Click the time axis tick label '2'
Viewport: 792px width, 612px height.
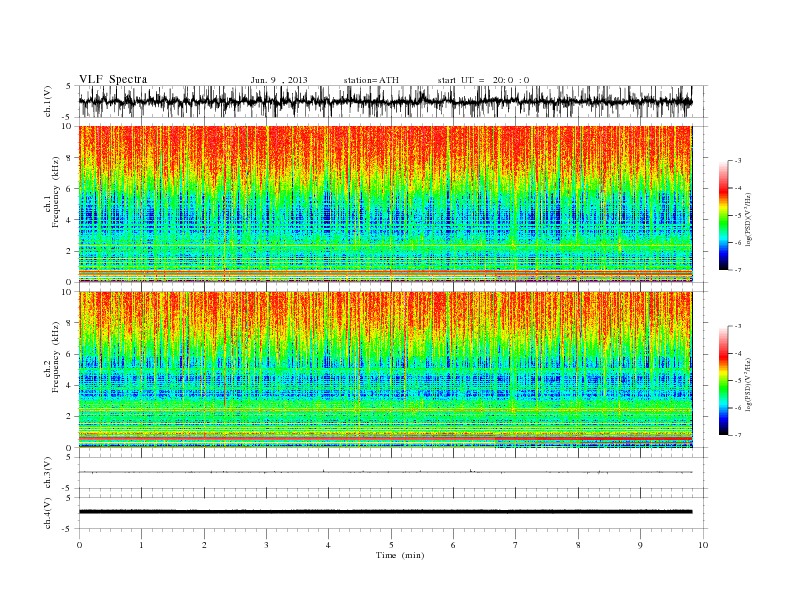[x=204, y=545]
